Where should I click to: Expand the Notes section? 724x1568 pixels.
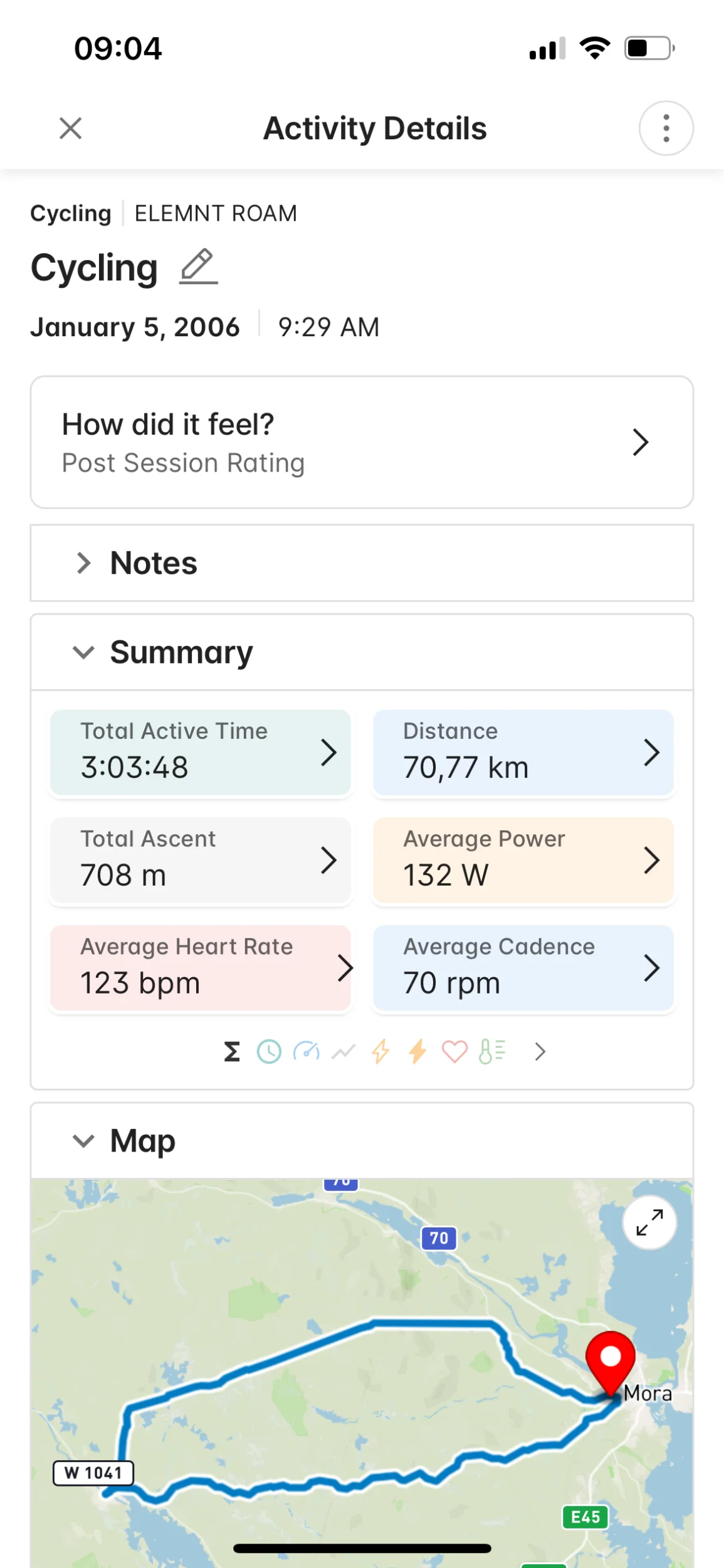[x=83, y=563]
